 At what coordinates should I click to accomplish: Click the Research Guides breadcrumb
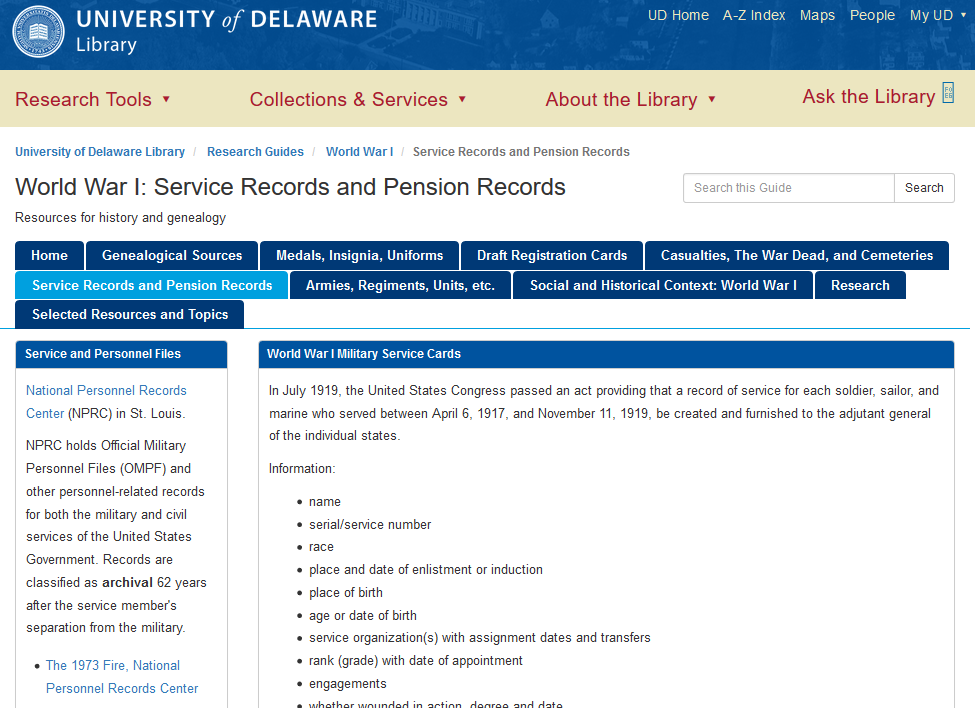[255, 152]
